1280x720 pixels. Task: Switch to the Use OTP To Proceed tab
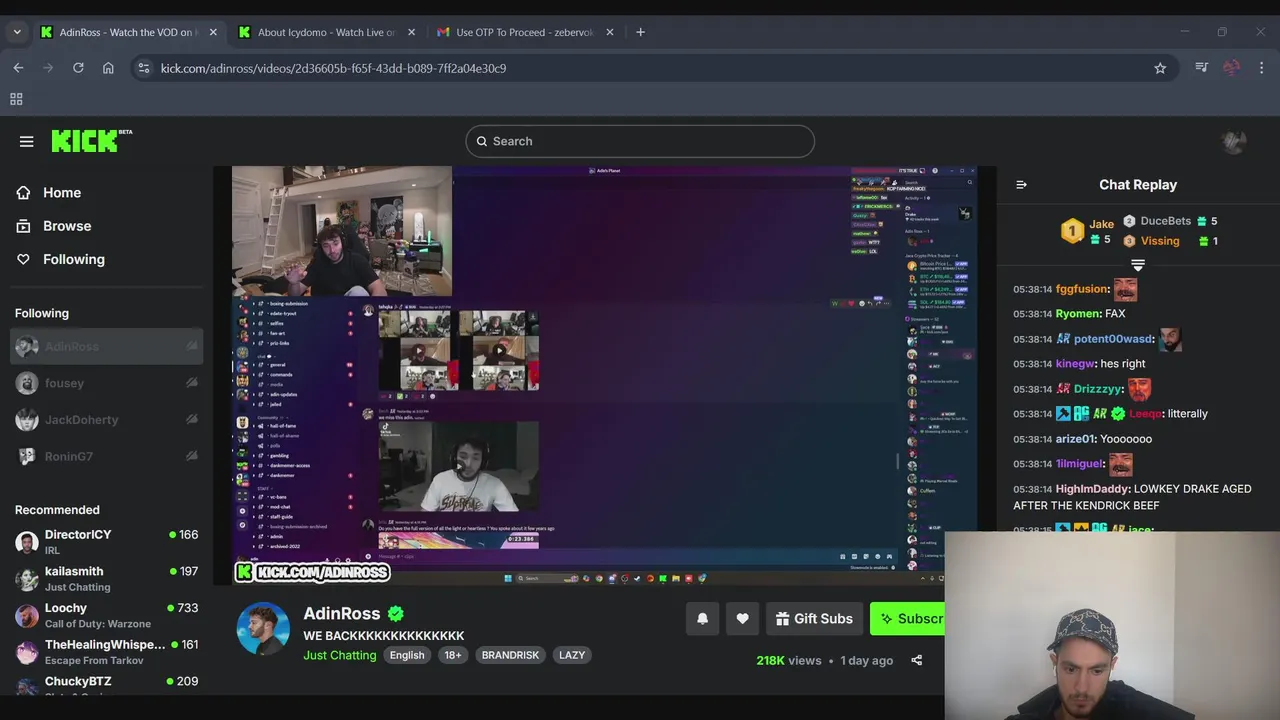pyautogui.click(x=524, y=32)
